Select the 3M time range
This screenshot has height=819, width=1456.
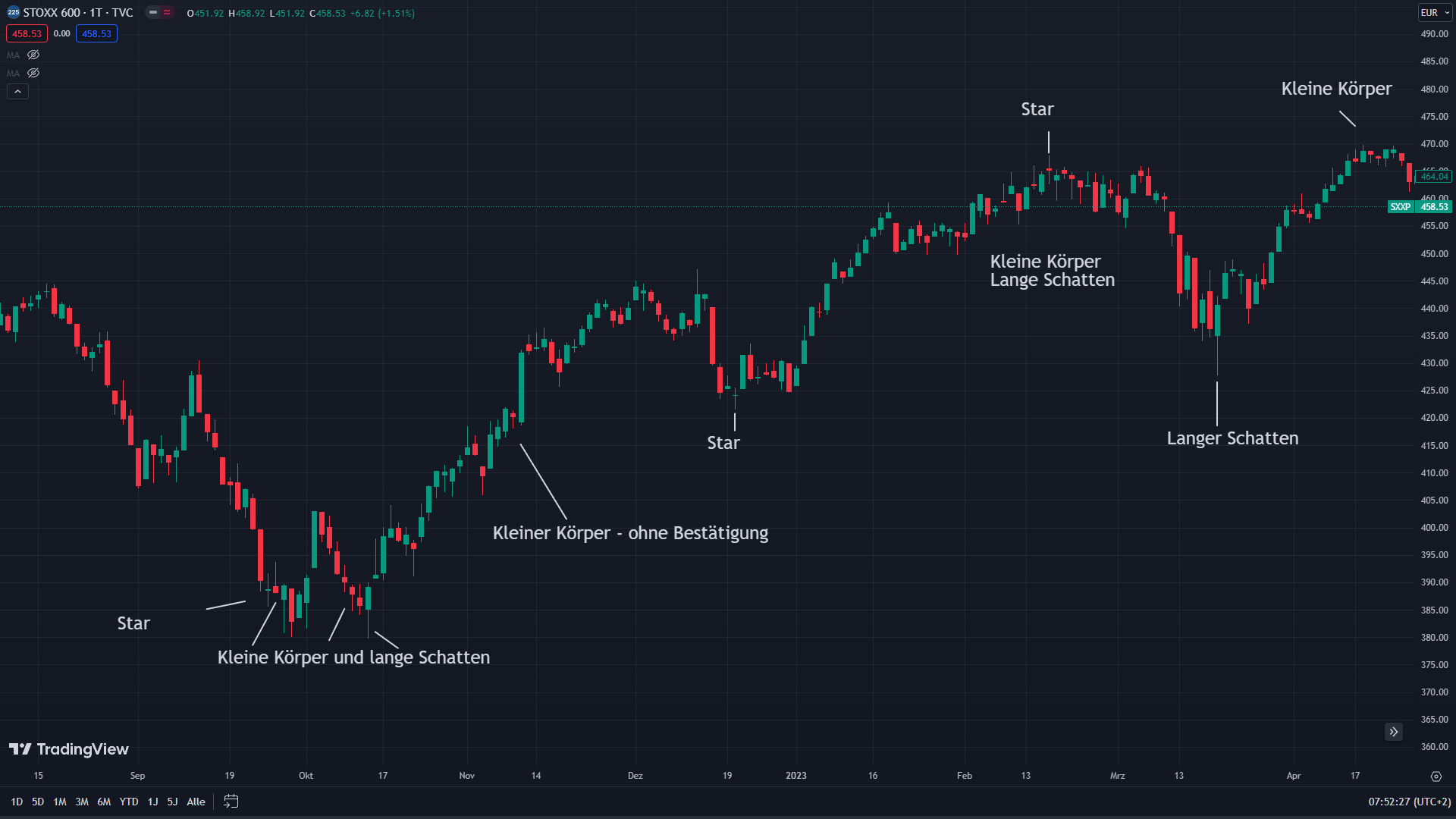(82, 802)
